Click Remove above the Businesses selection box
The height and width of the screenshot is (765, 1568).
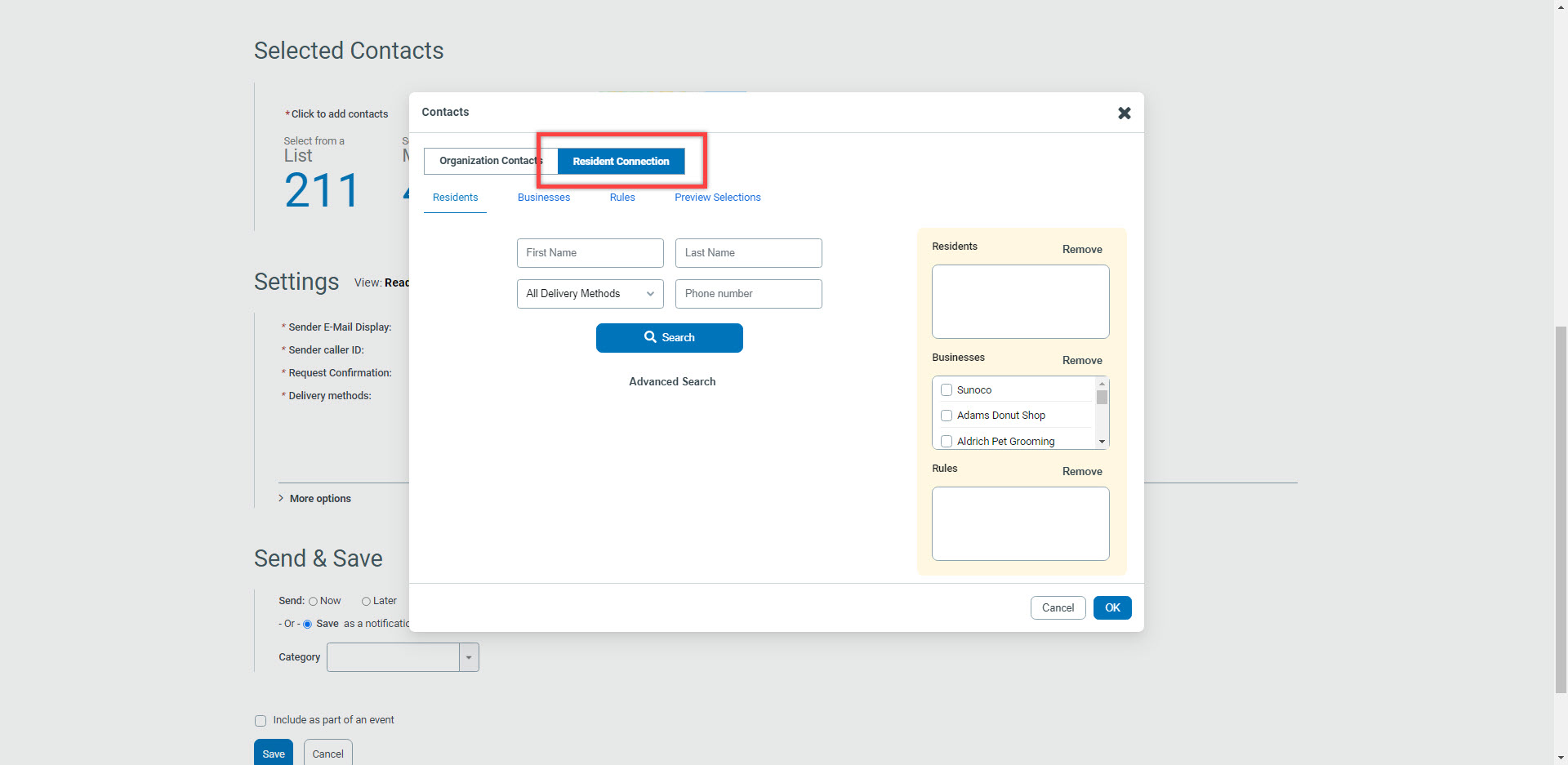click(x=1081, y=360)
